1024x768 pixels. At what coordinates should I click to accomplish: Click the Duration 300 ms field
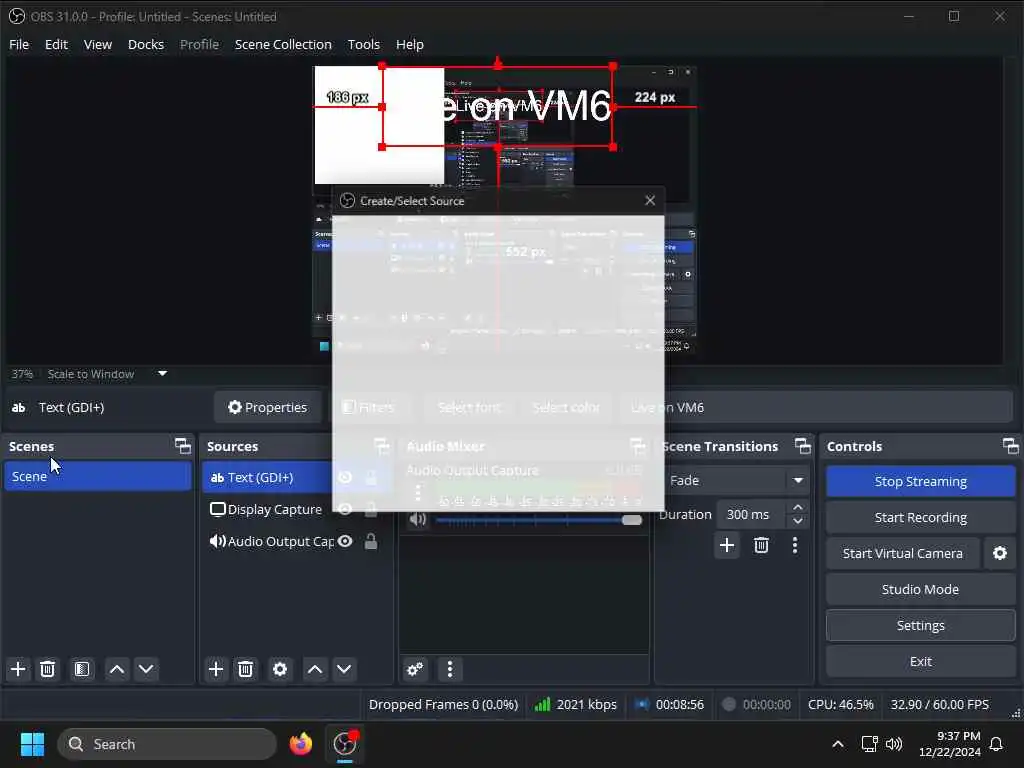(x=752, y=515)
